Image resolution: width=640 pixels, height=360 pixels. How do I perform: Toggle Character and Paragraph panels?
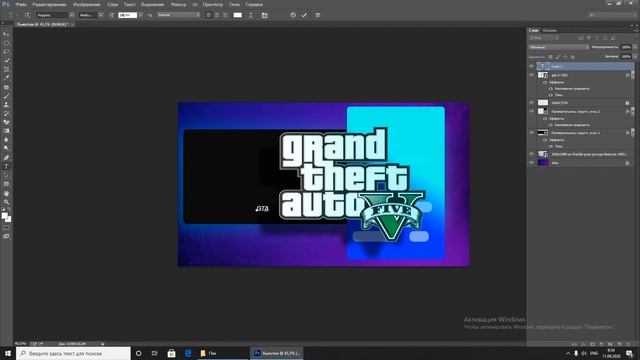(x=264, y=15)
